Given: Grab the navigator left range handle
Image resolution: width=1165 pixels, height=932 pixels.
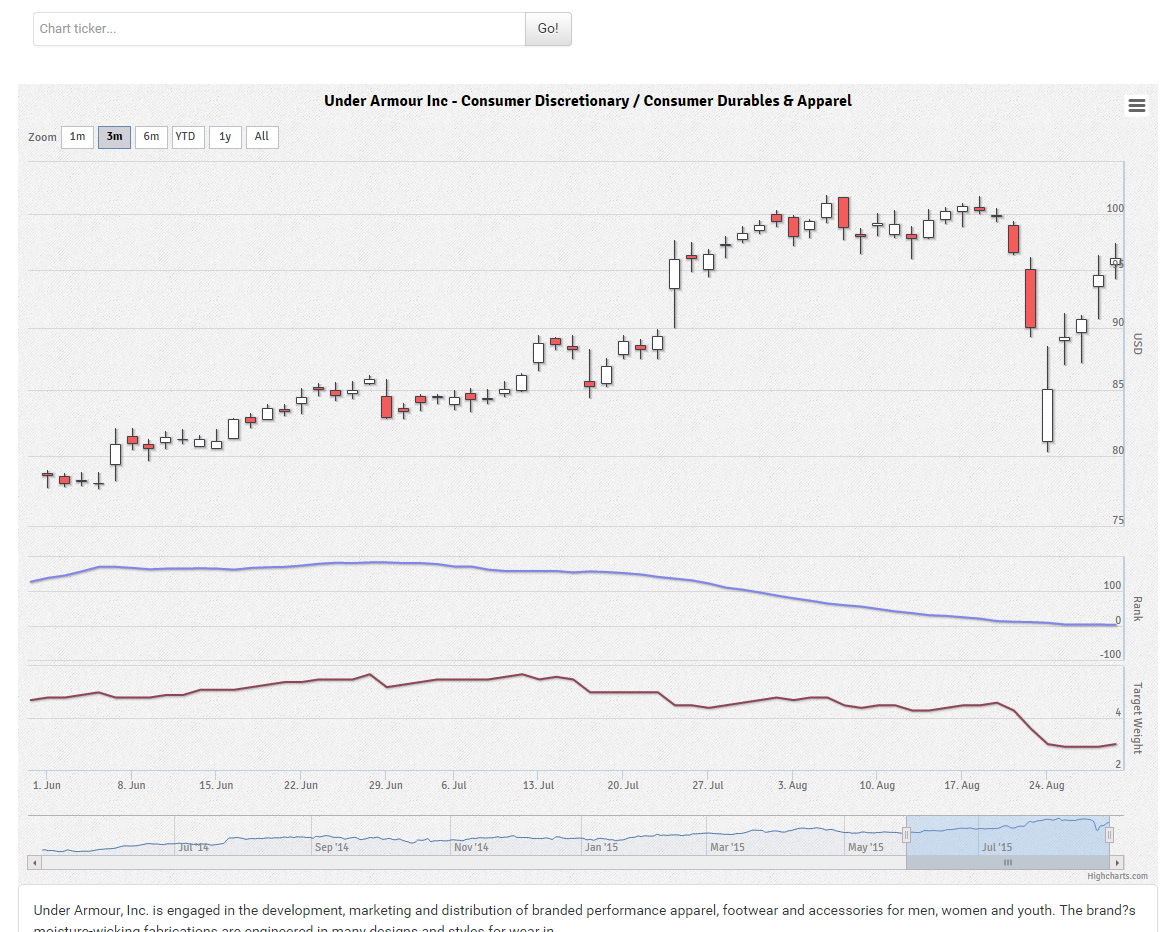Looking at the screenshot, I should [x=906, y=835].
